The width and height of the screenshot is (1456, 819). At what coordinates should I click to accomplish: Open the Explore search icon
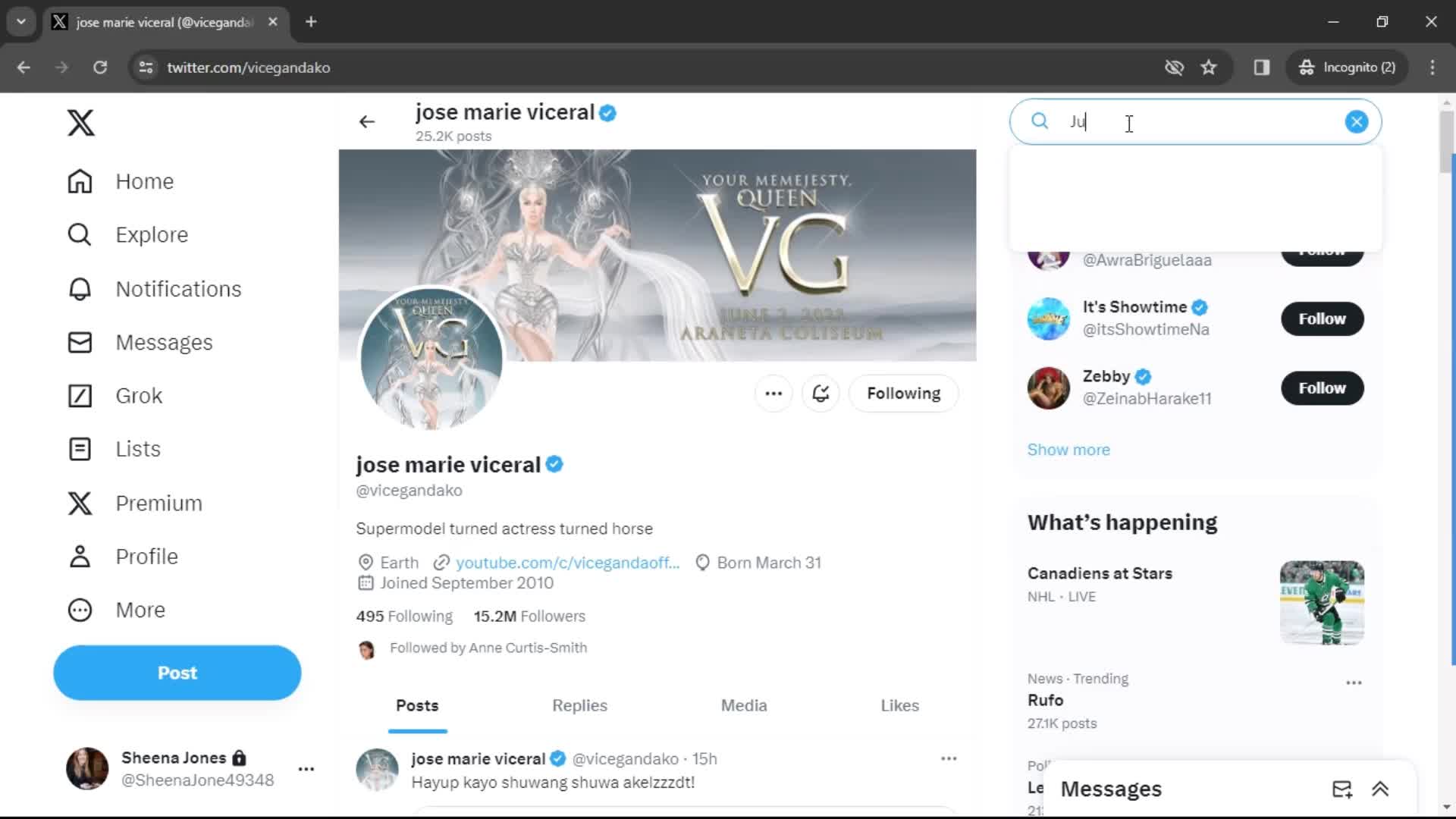coord(81,235)
